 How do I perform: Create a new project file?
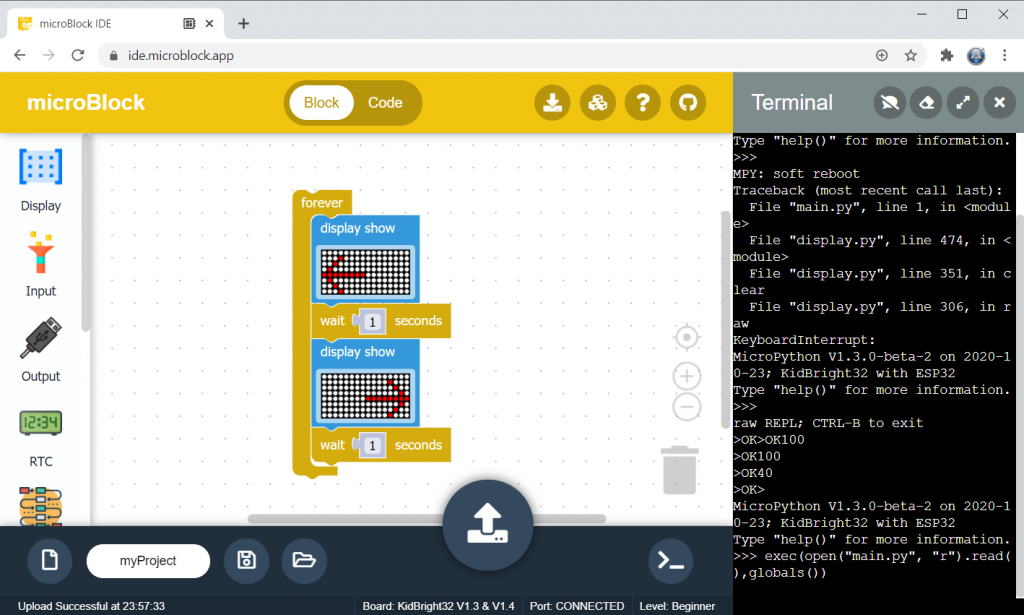(x=50, y=560)
